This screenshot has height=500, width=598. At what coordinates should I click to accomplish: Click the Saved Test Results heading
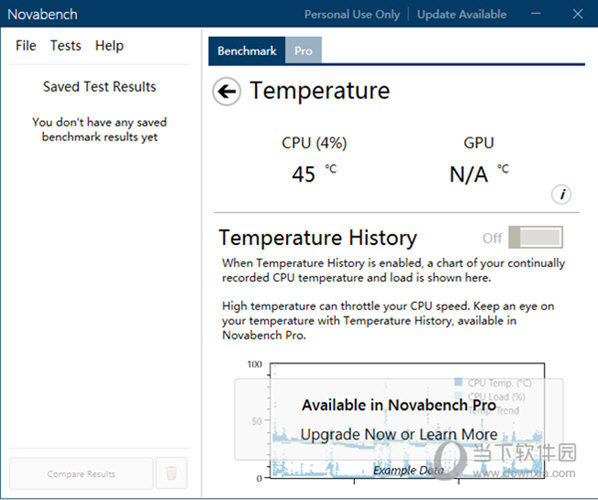pos(100,87)
